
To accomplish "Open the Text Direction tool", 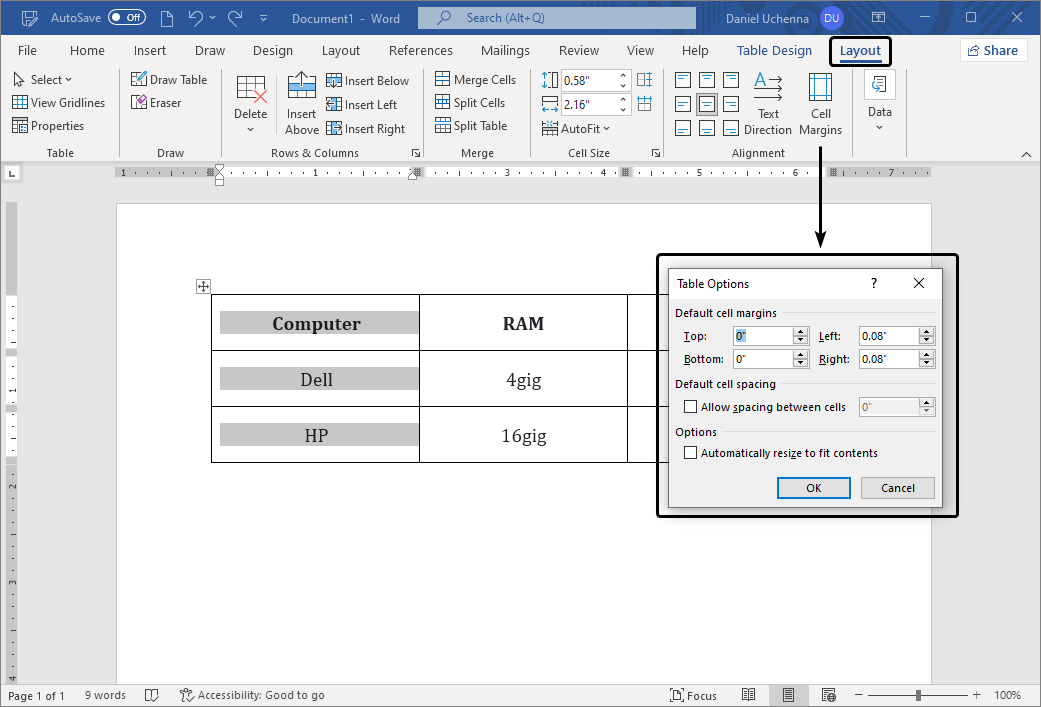I will (768, 104).
